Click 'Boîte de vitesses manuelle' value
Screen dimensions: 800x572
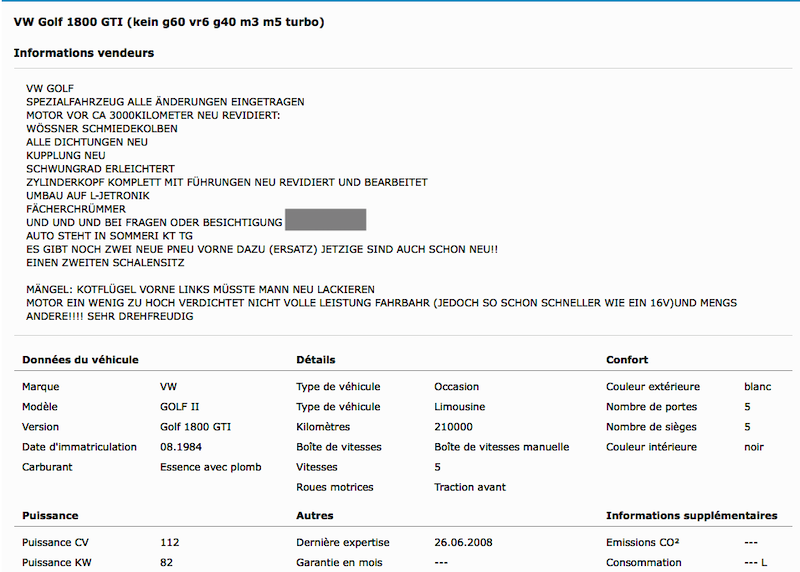point(502,447)
